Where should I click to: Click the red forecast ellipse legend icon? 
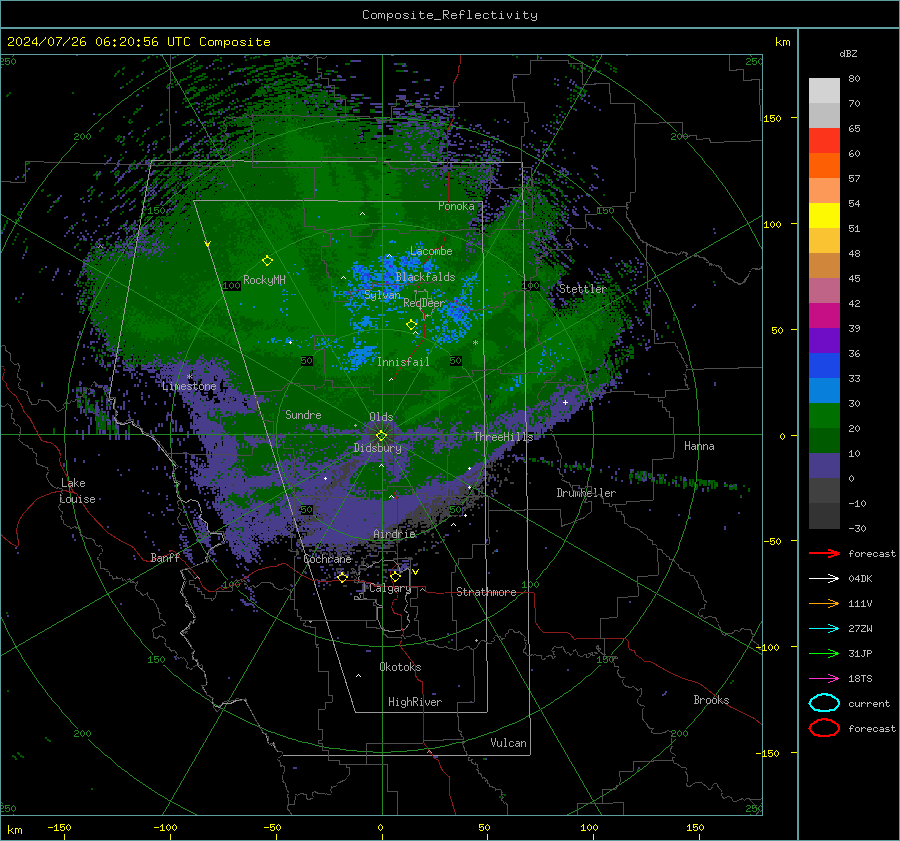(824, 728)
